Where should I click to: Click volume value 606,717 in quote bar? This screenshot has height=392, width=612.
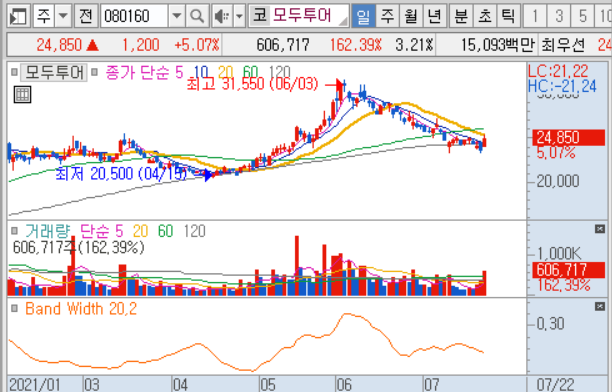pos(283,45)
